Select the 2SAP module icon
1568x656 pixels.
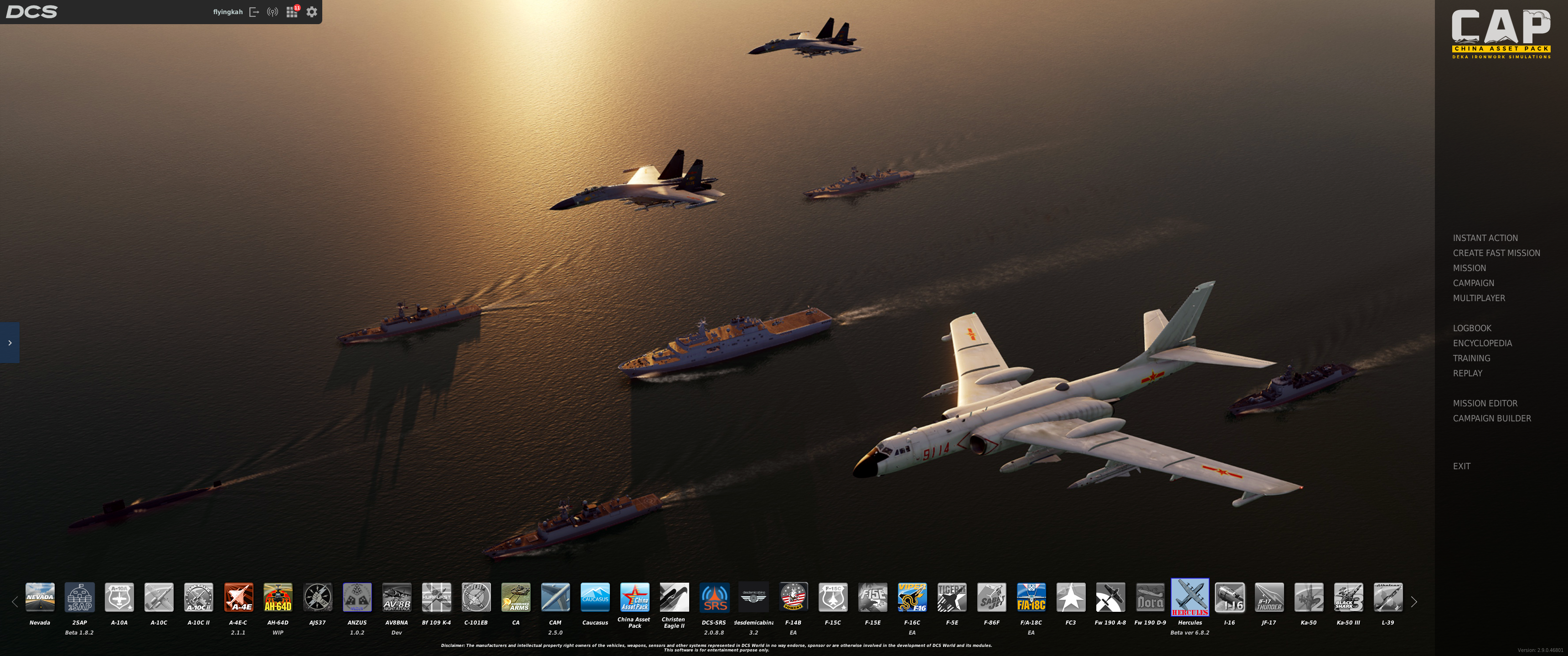pos(79,597)
